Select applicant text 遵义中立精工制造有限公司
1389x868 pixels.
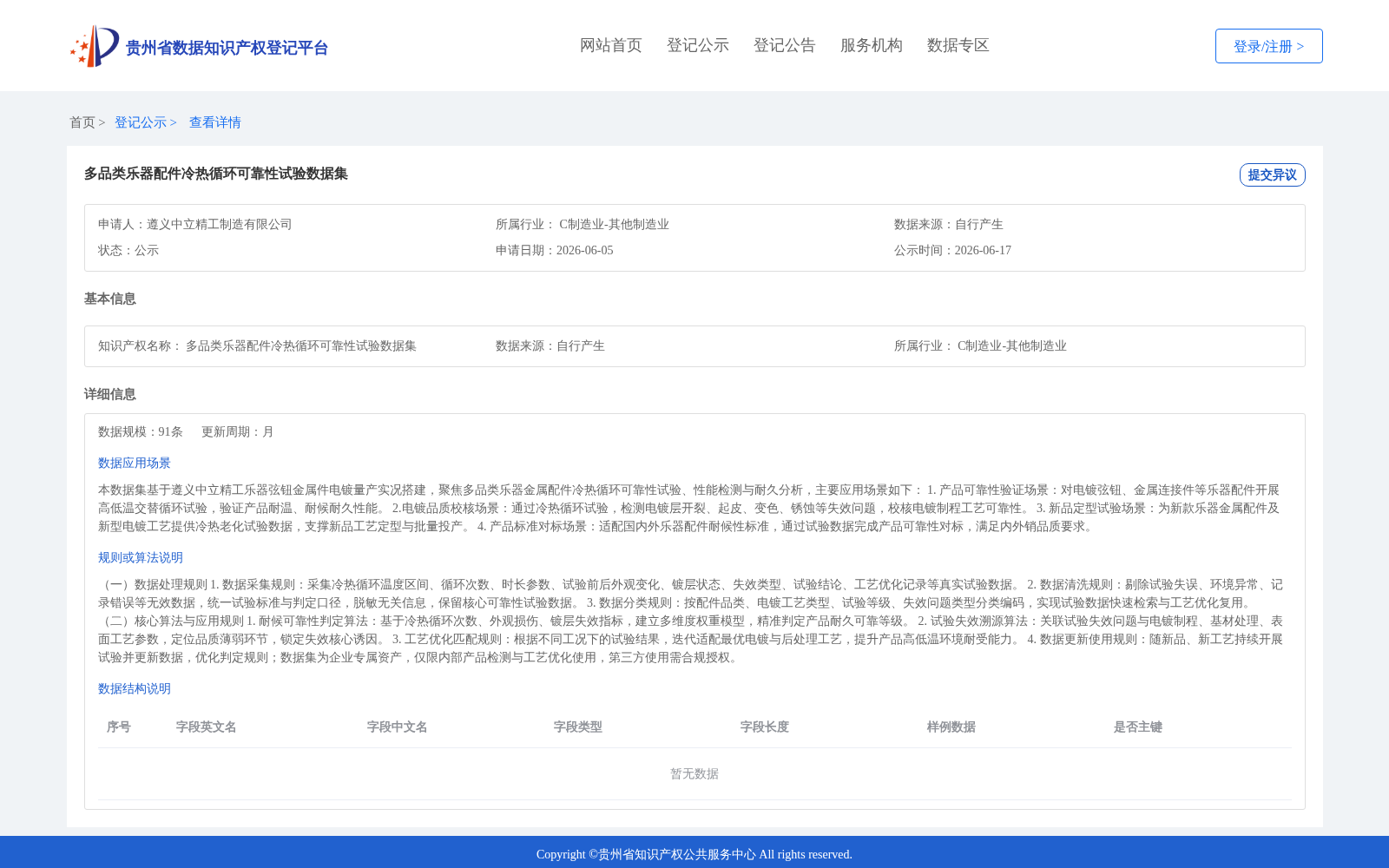point(220,224)
